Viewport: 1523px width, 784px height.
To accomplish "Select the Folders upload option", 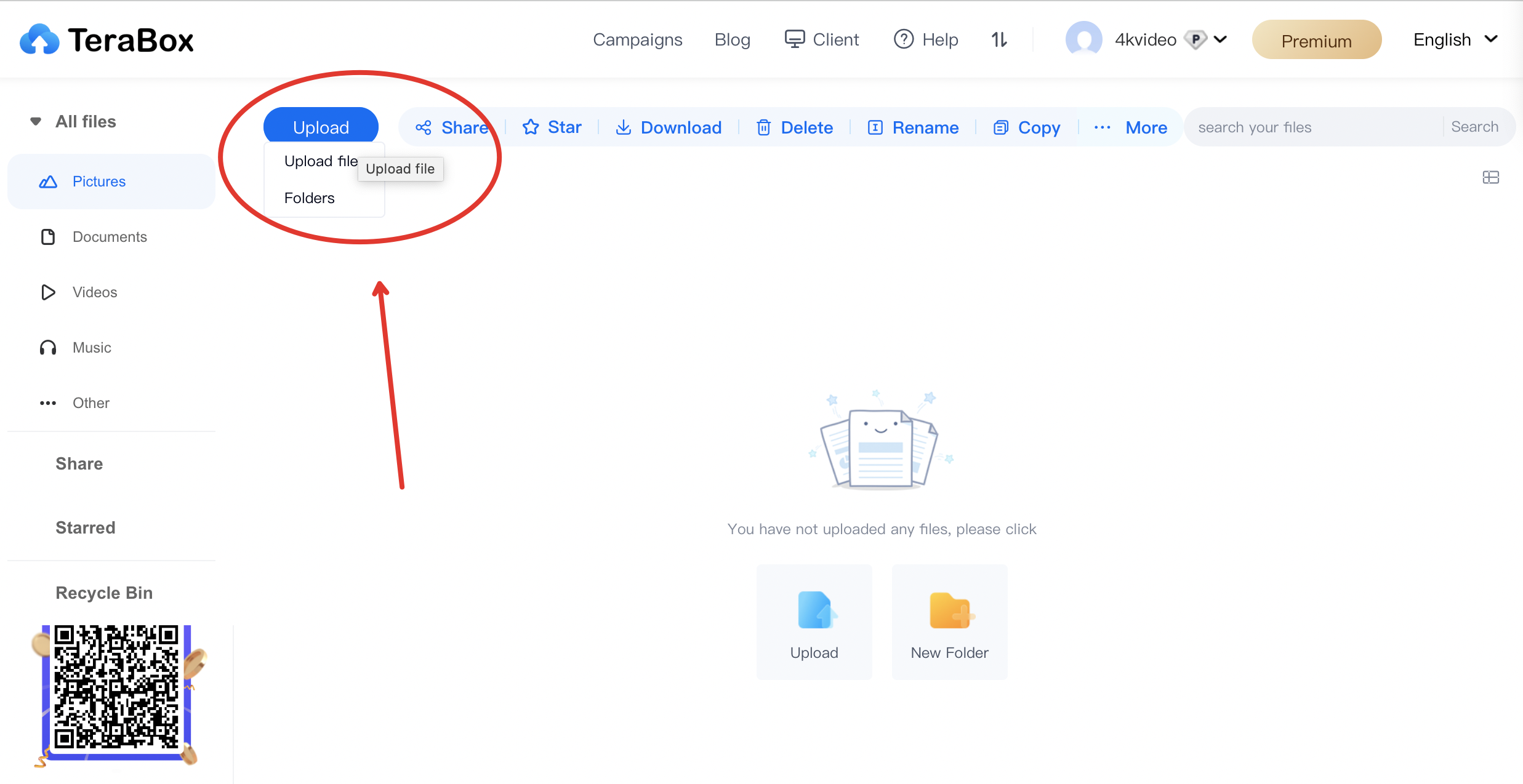I will click(308, 198).
